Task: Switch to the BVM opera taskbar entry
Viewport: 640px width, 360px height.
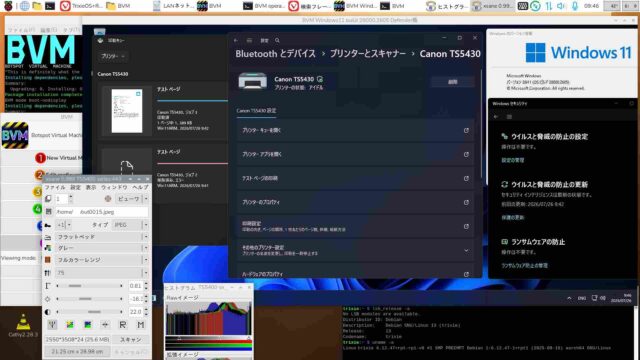Action: 264,6
